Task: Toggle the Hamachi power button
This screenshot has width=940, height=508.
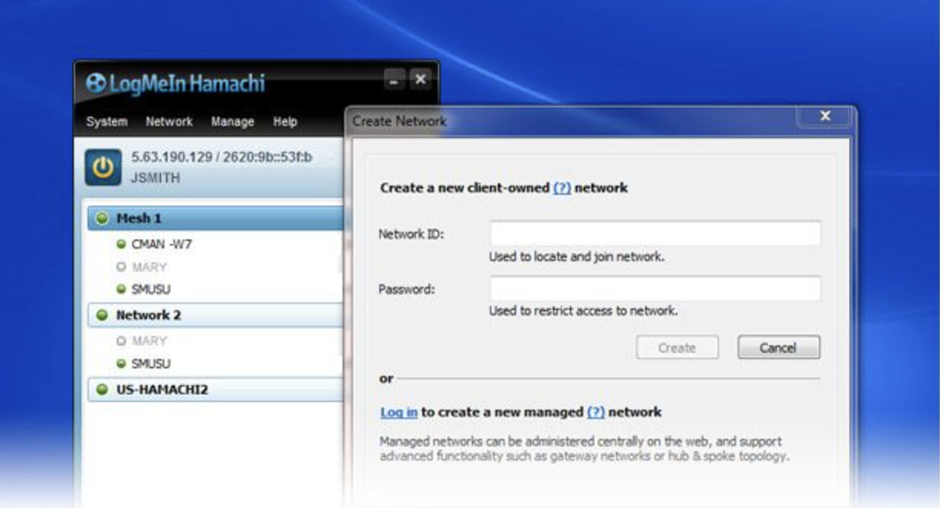Action: point(104,167)
